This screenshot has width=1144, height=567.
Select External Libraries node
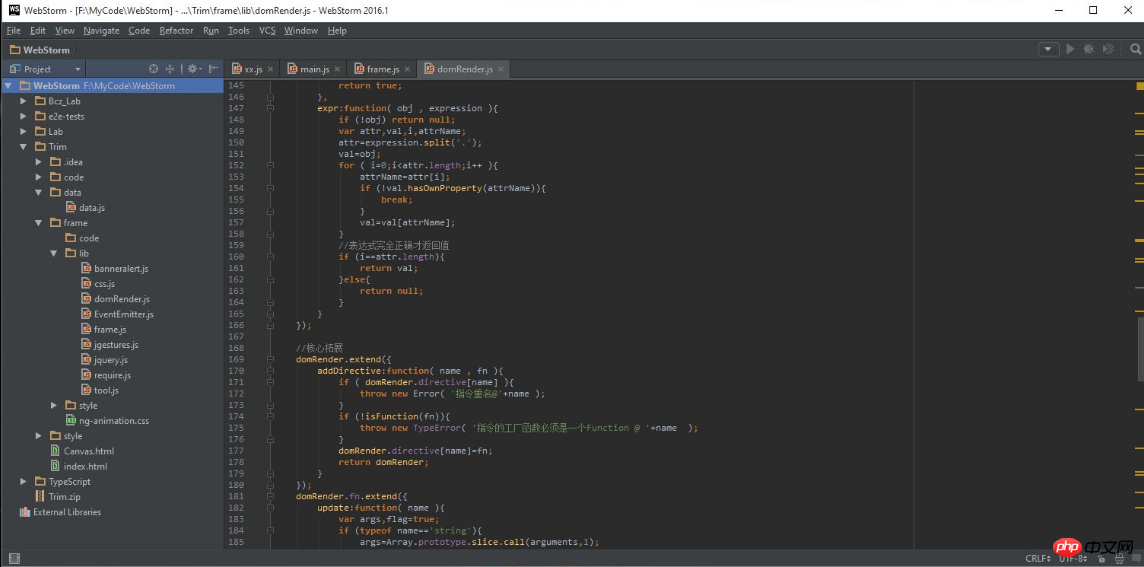click(x=60, y=512)
